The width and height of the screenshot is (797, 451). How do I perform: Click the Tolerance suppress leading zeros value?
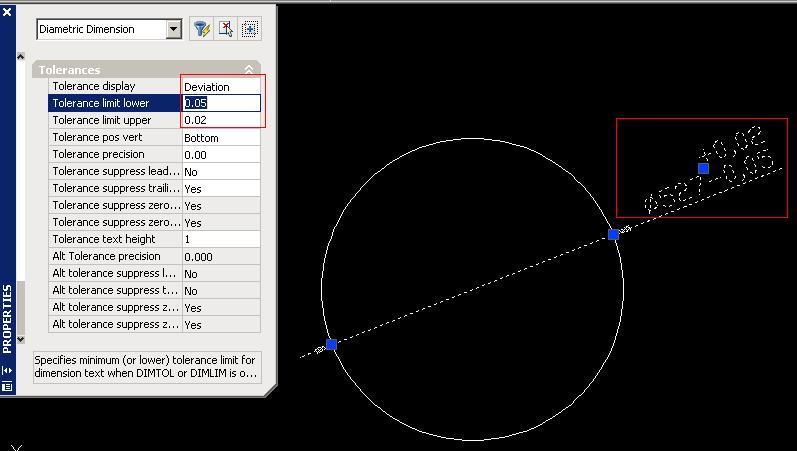click(x=221, y=172)
